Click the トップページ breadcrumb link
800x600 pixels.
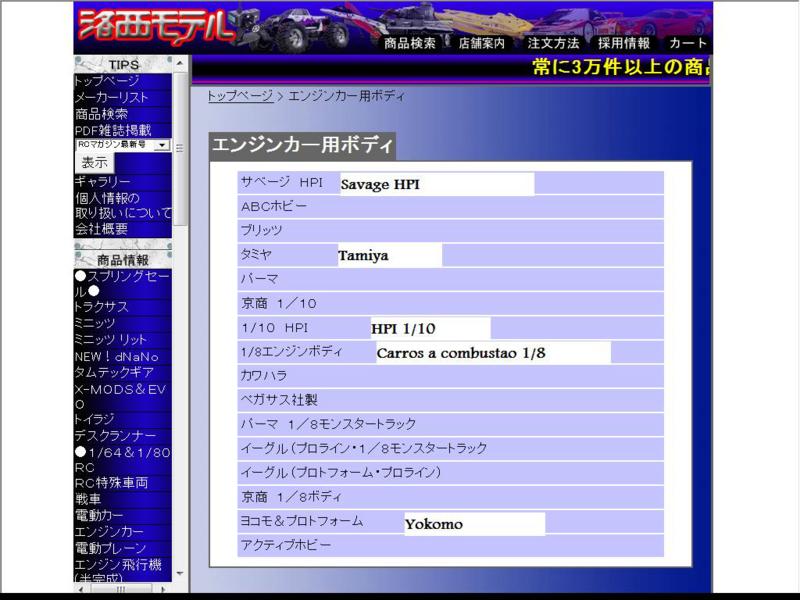tap(240, 96)
